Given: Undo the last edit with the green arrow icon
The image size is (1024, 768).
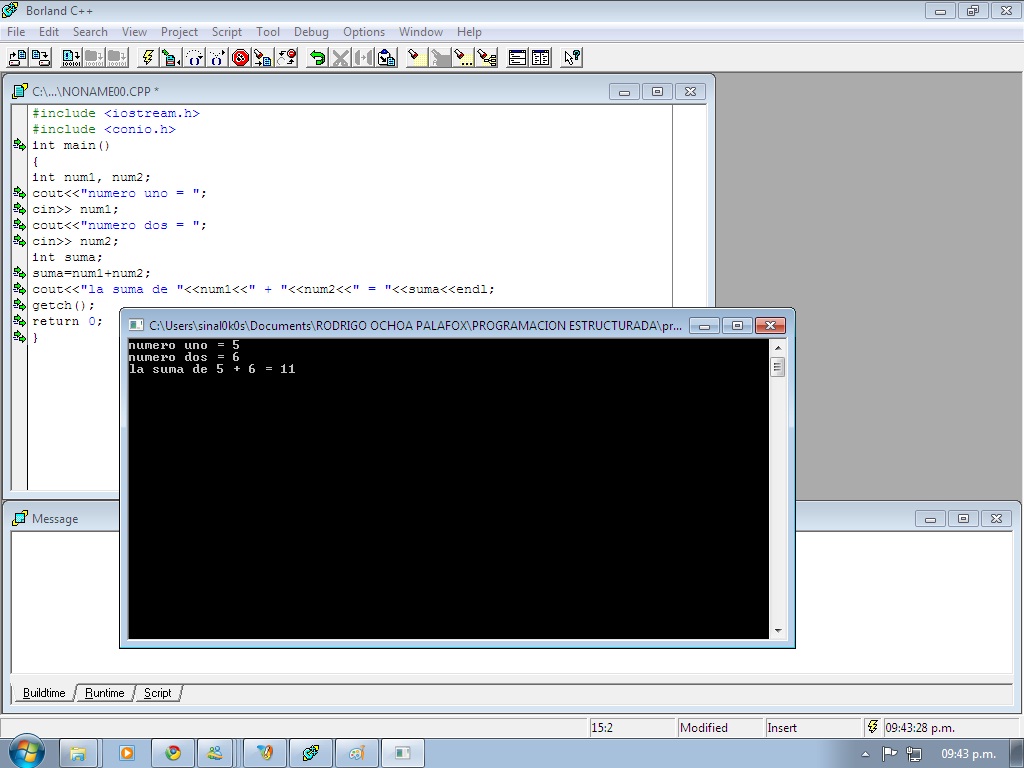Looking at the screenshot, I should (x=319, y=57).
